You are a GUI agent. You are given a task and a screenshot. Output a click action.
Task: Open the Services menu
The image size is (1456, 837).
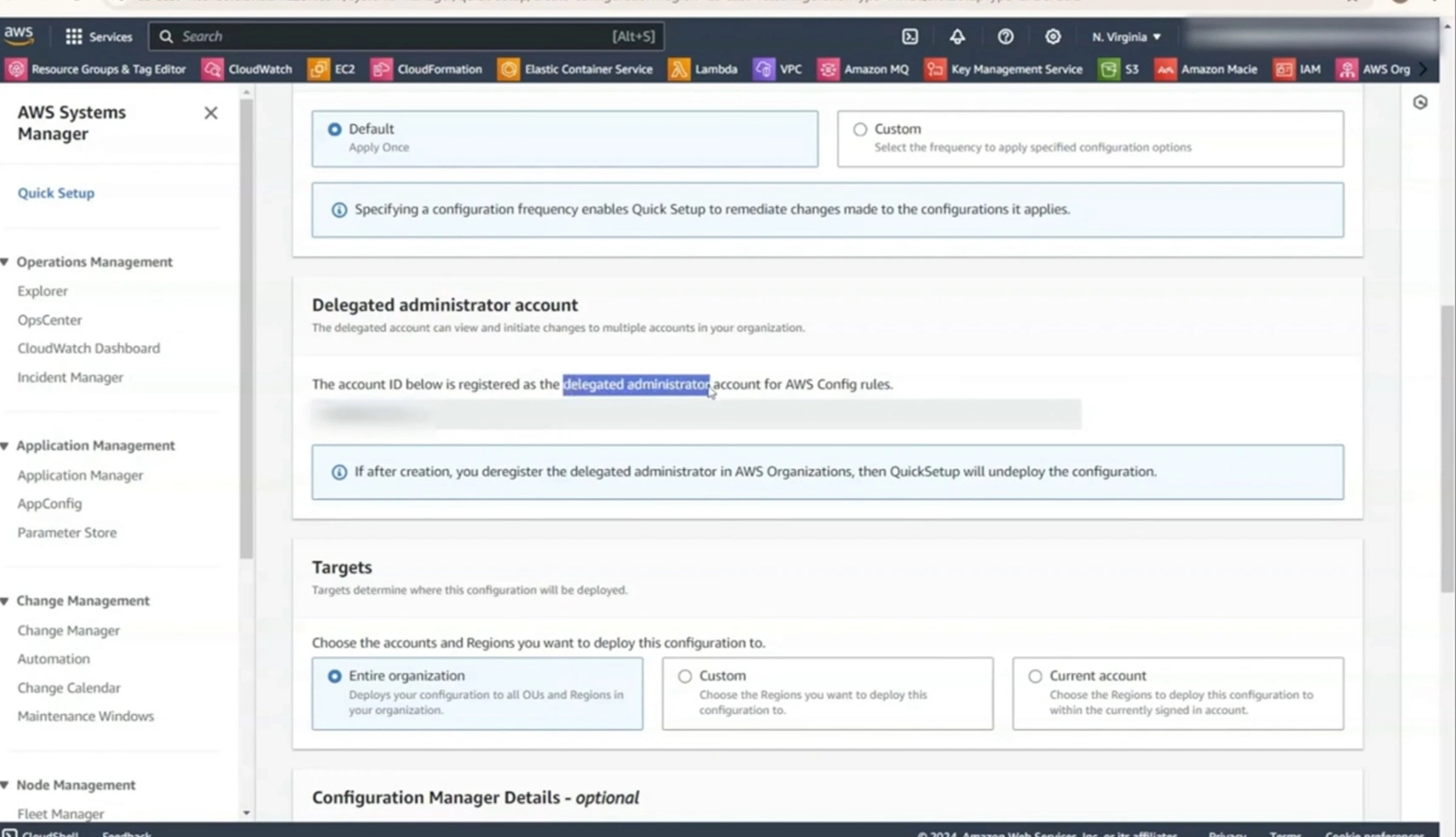(99, 37)
